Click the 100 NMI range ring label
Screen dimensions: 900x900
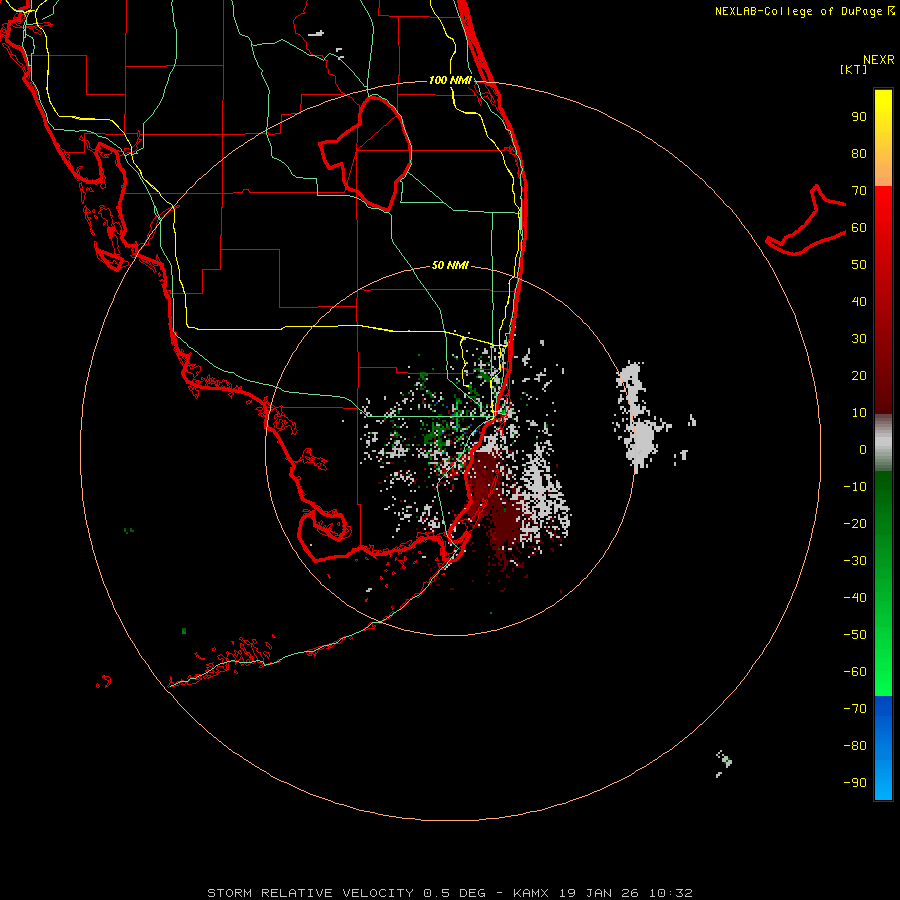pos(450,80)
